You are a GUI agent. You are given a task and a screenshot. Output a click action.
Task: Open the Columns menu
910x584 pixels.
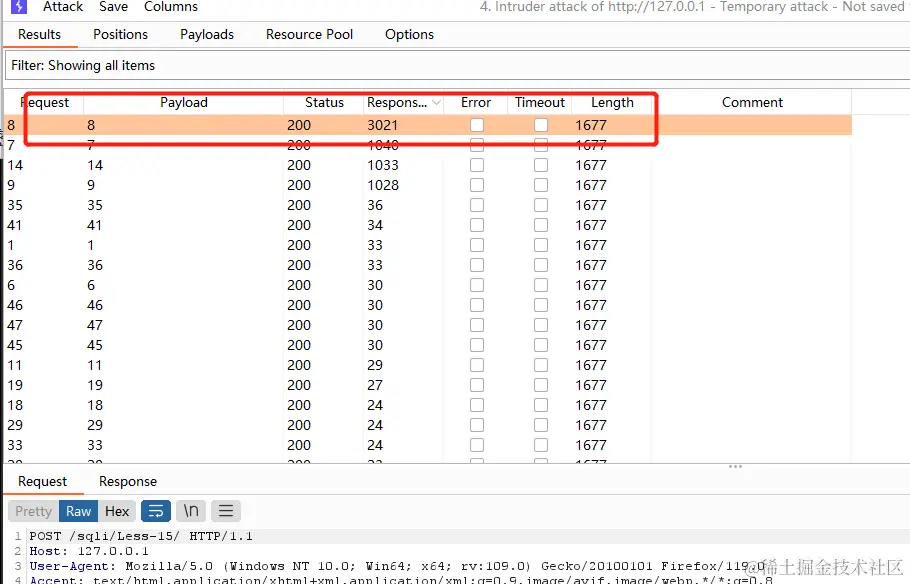pos(171,7)
